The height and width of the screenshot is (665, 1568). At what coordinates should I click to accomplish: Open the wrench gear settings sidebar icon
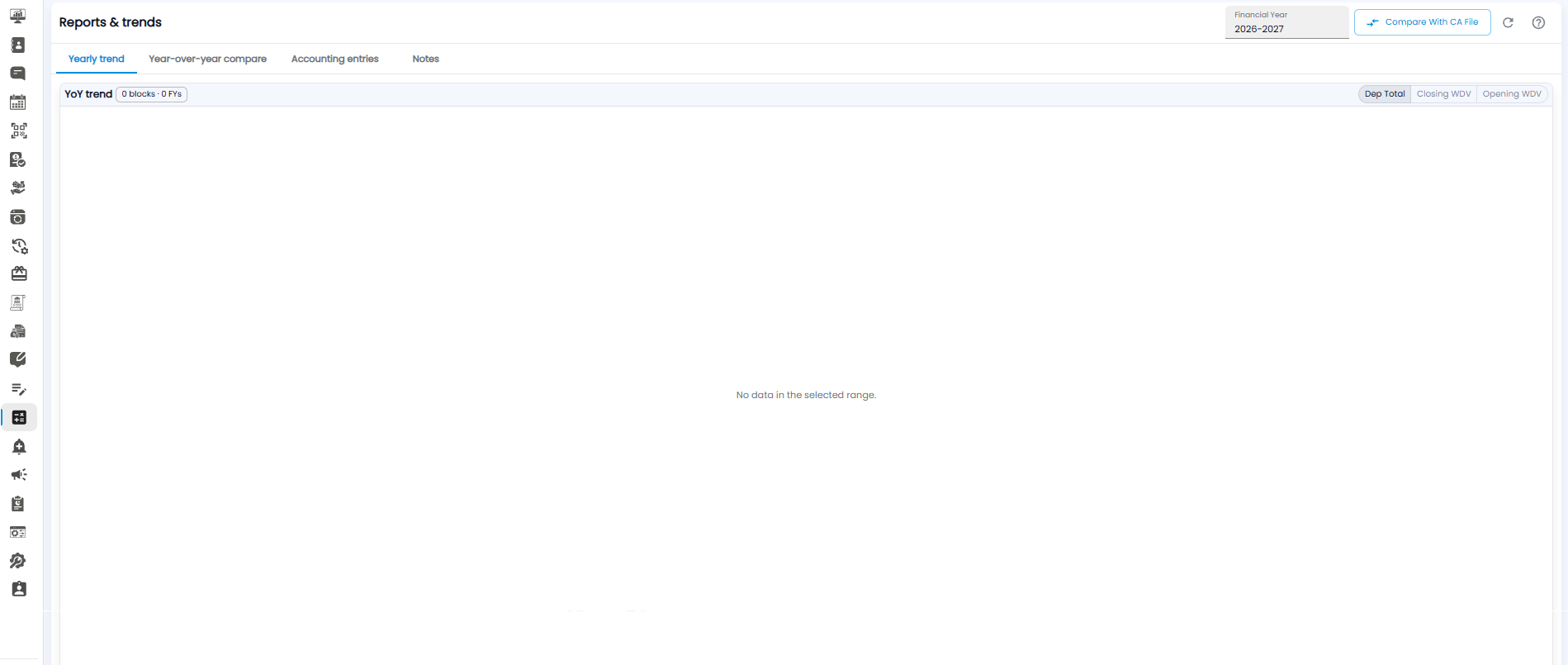(18, 561)
